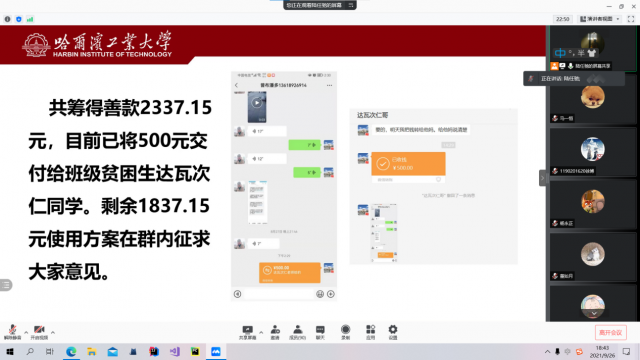This screenshot has width=640, height=360.
Task: Select the Pomeranian dog avatar participant tile
Action: coord(593,99)
